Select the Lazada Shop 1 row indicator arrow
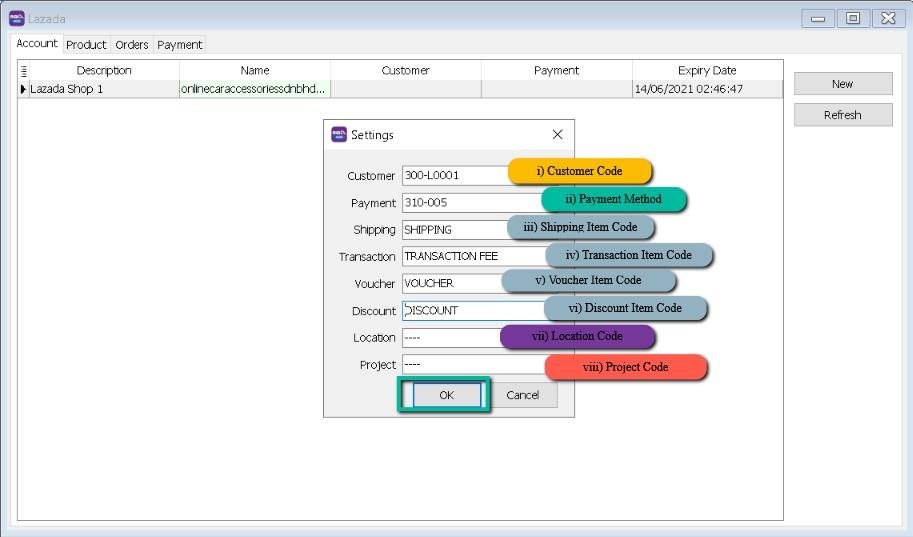The image size is (913, 537). [x=24, y=89]
